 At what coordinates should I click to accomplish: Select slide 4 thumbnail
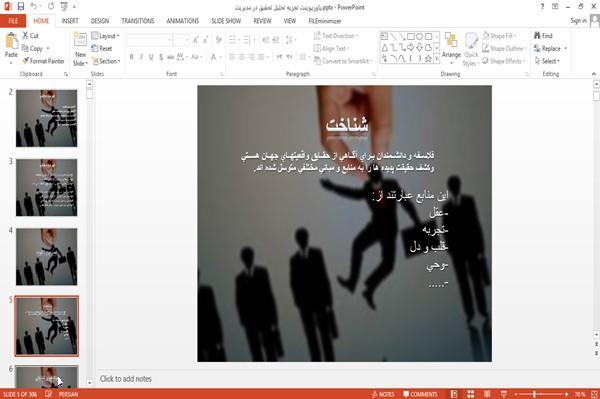pyautogui.click(x=47, y=257)
